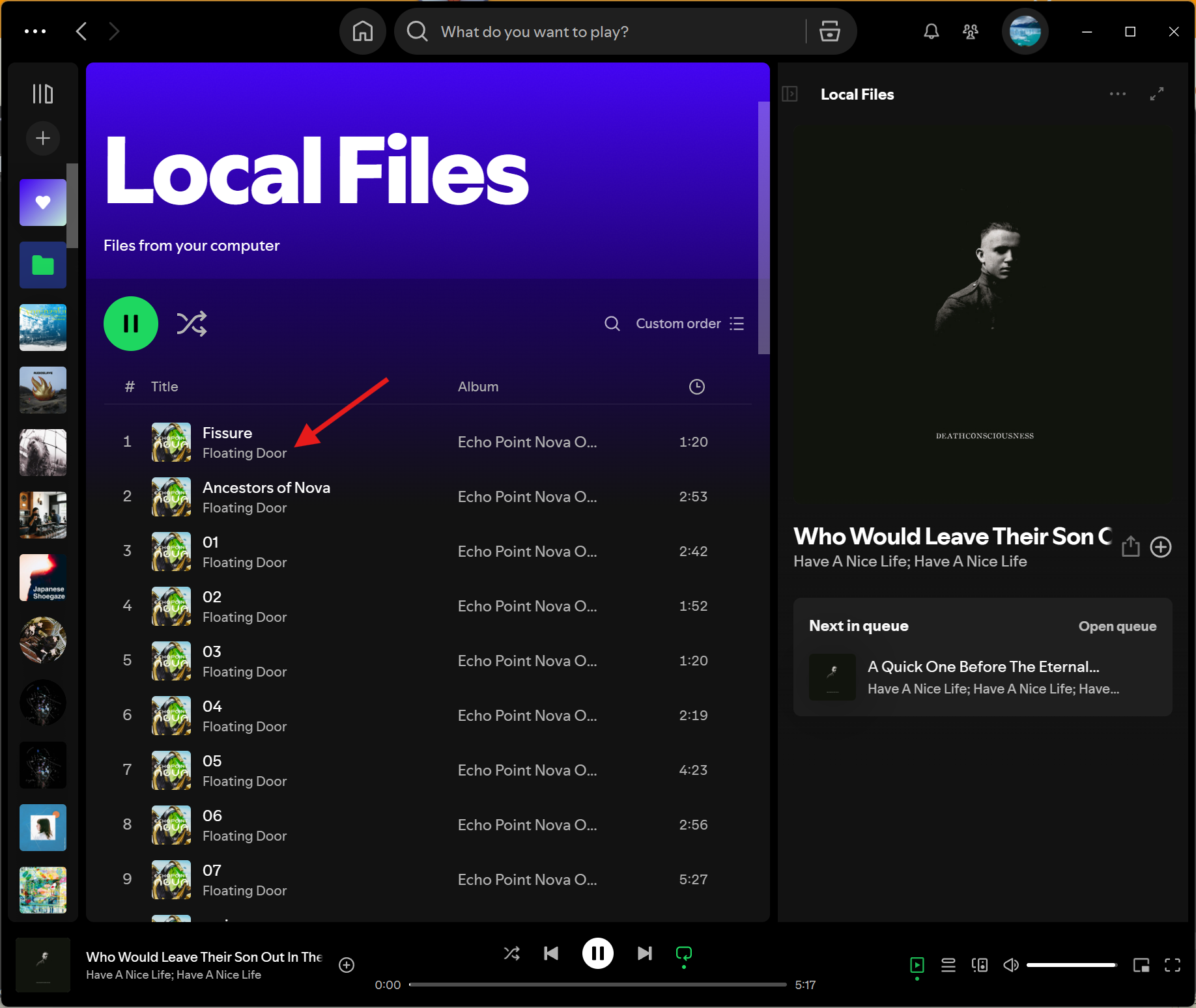The image size is (1196, 1008).
Task: Open the Home page
Action: pos(363,31)
